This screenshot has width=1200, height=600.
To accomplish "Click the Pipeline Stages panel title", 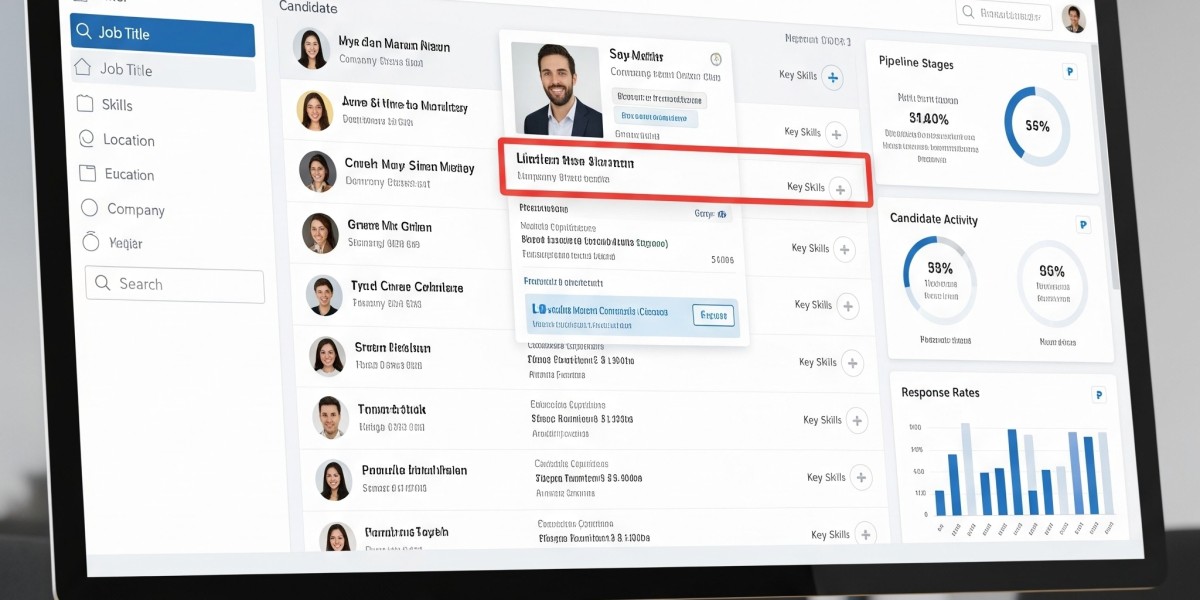I will pos(916,63).
